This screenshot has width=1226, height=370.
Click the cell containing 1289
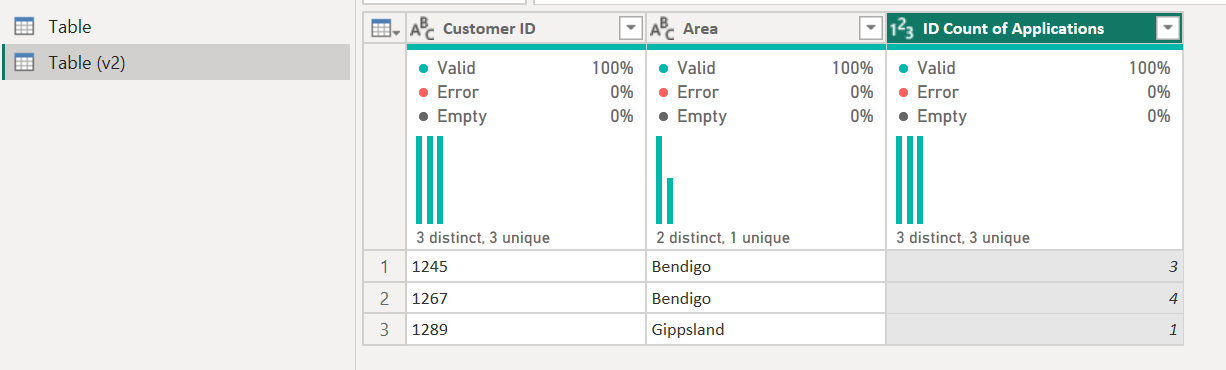pyautogui.click(x=526, y=330)
